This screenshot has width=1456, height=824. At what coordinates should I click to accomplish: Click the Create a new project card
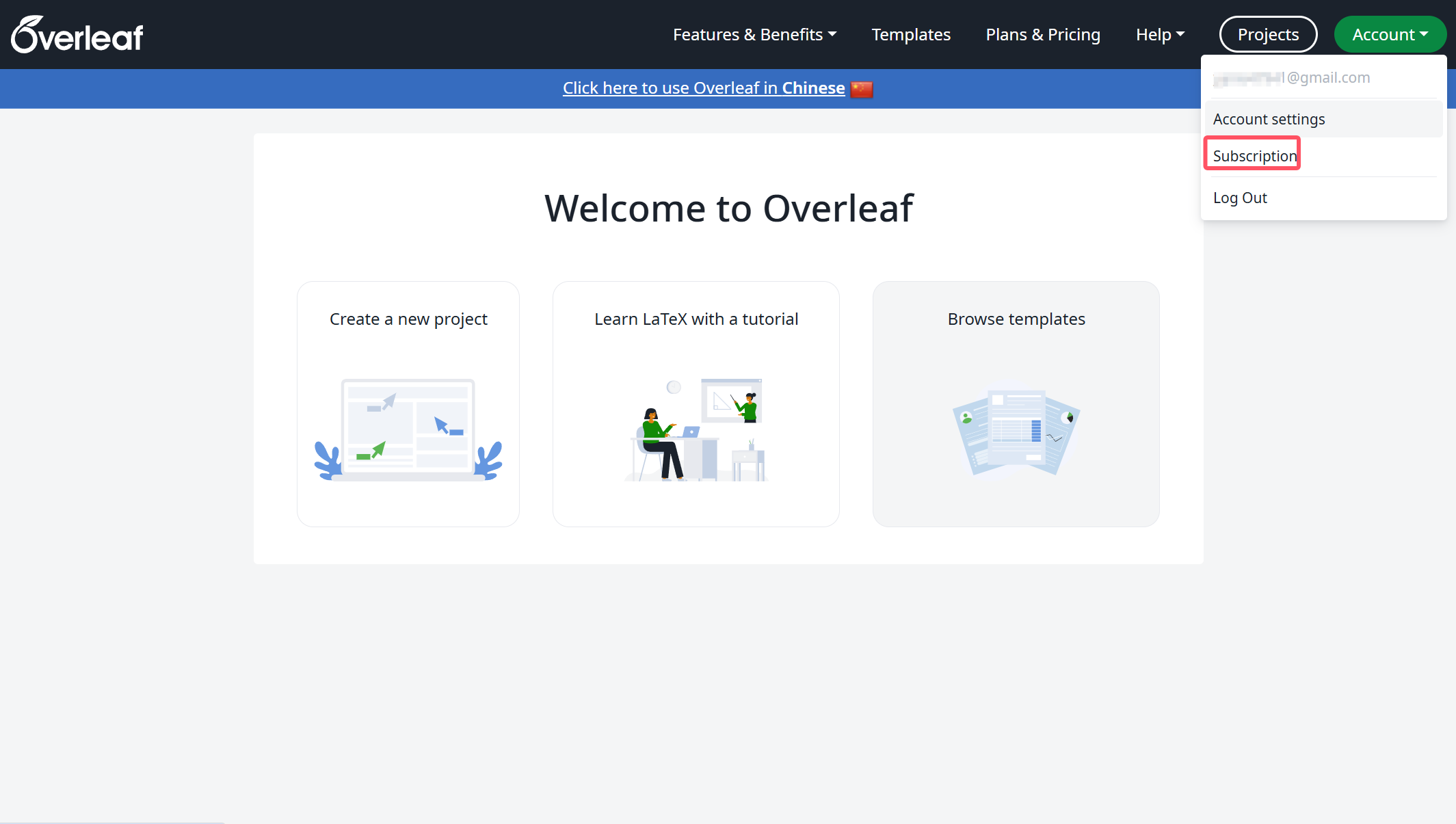(408, 319)
